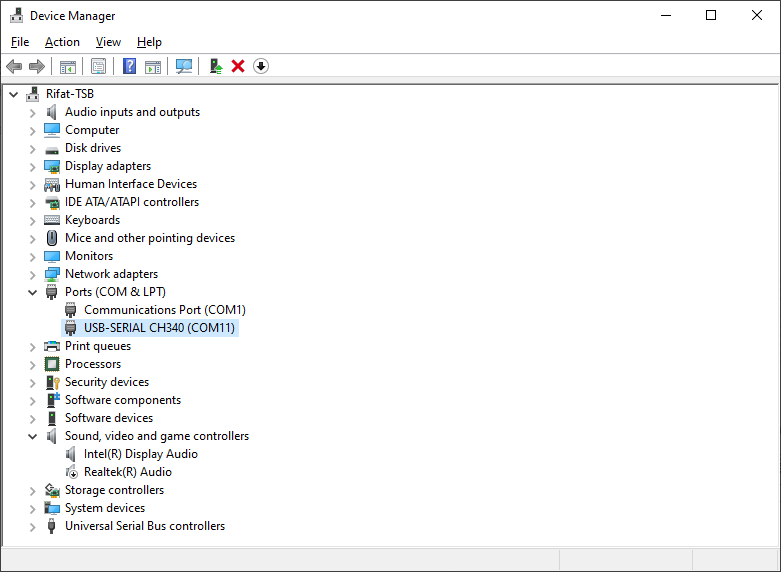Image resolution: width=781 pixels, height=572 pixels.
Task: Expand the Network adapters category
Action: (x=33, y=274)
